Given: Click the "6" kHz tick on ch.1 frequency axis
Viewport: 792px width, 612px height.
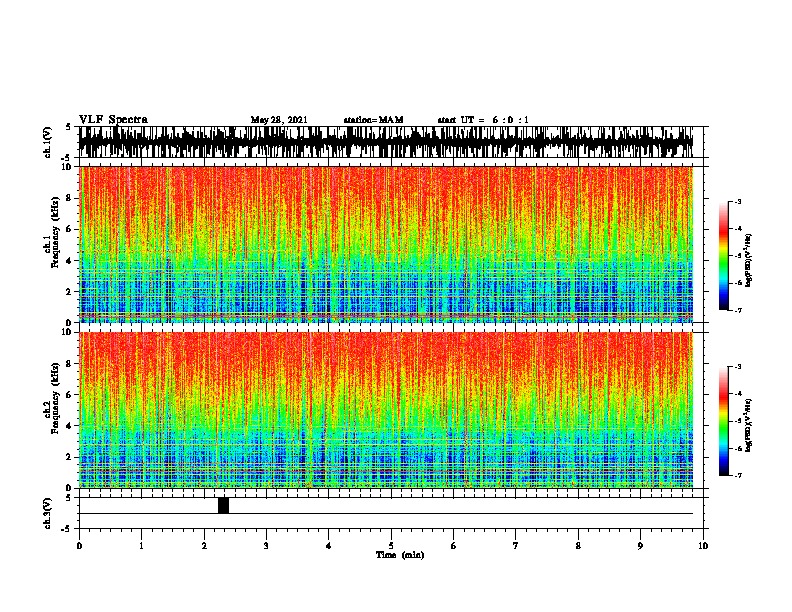Looking at the screenshot, I should 70,229.
